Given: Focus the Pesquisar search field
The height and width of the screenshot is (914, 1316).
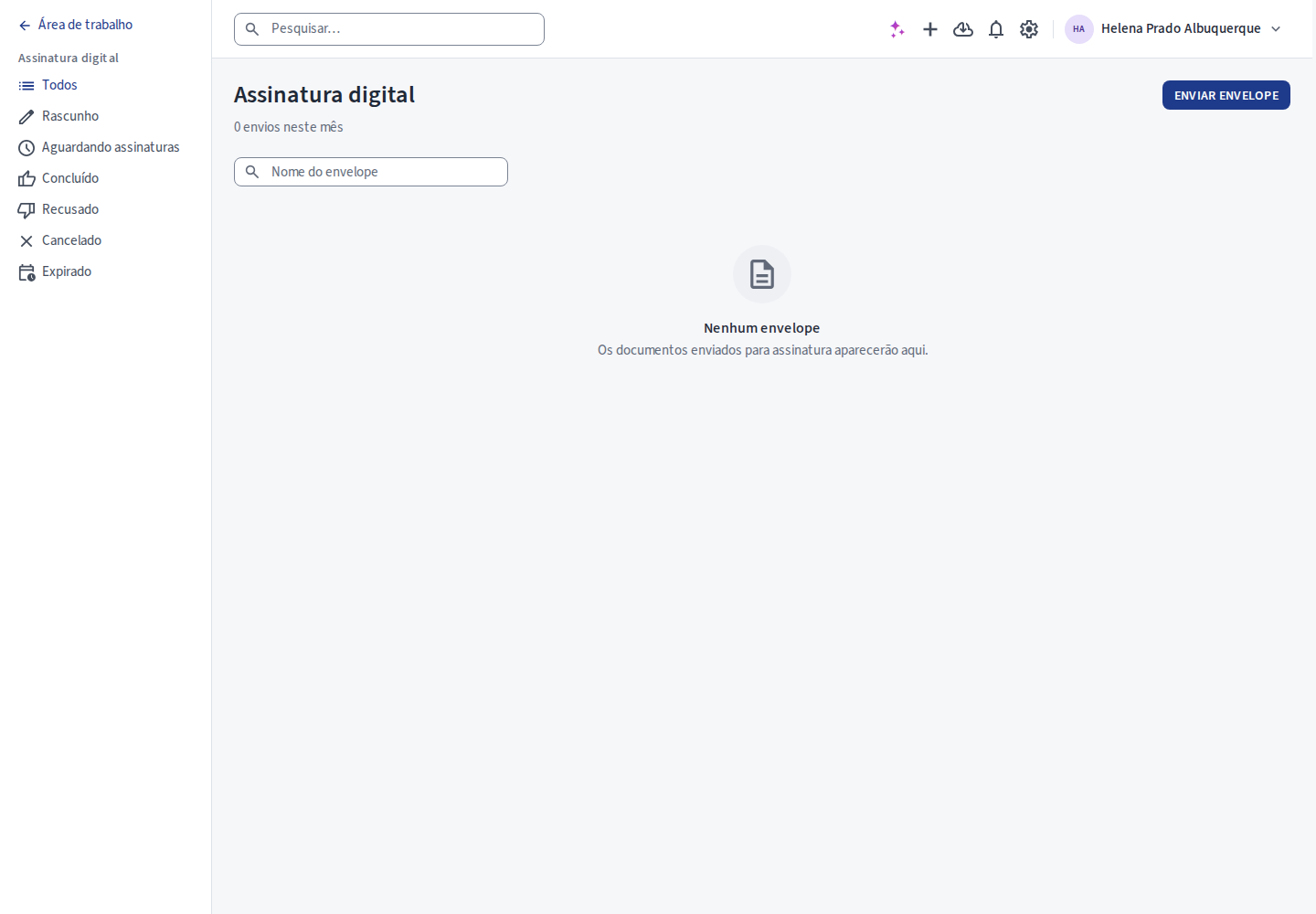Looking at the screenshot, I should 389,29.
